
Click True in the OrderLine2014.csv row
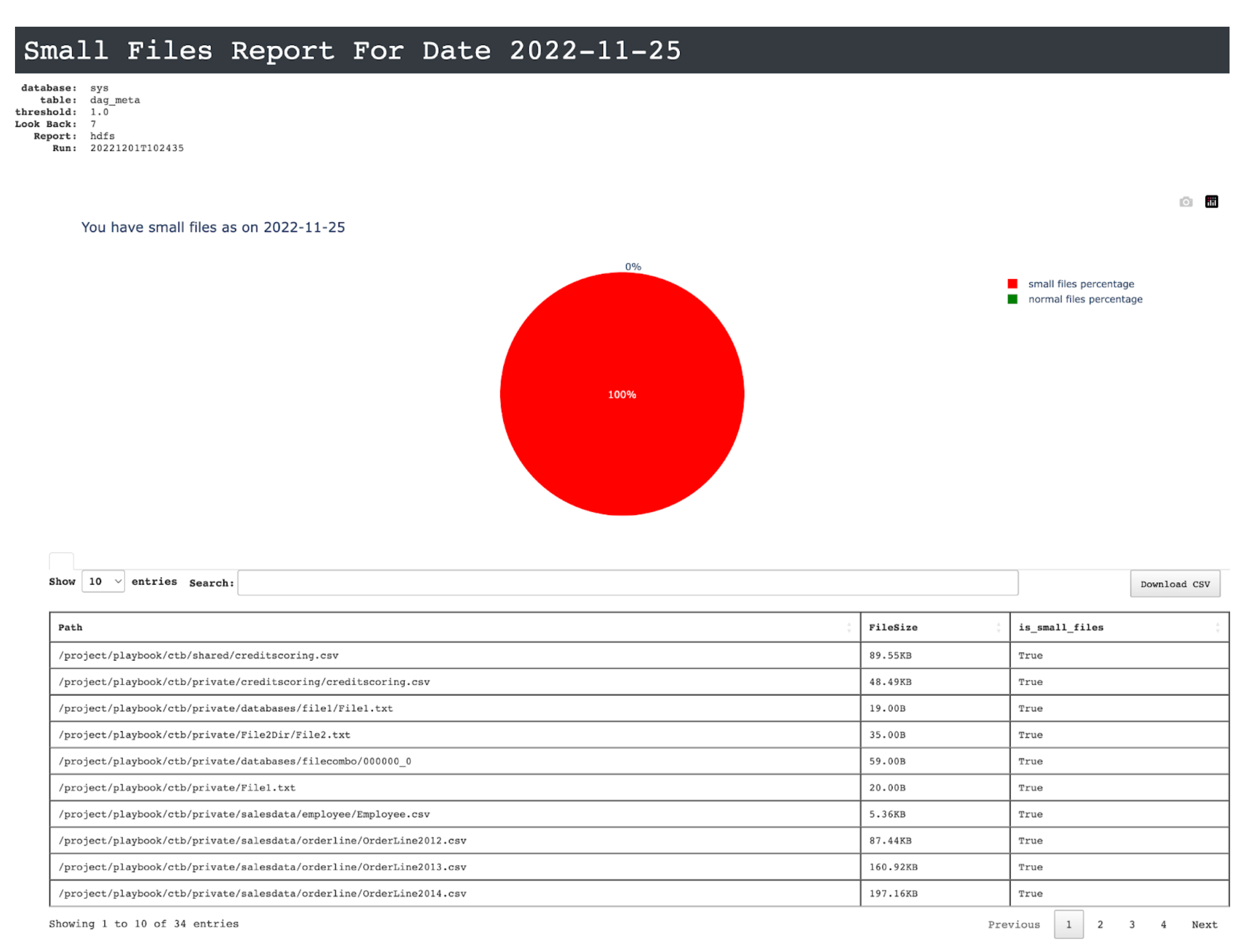[1030, 893]
